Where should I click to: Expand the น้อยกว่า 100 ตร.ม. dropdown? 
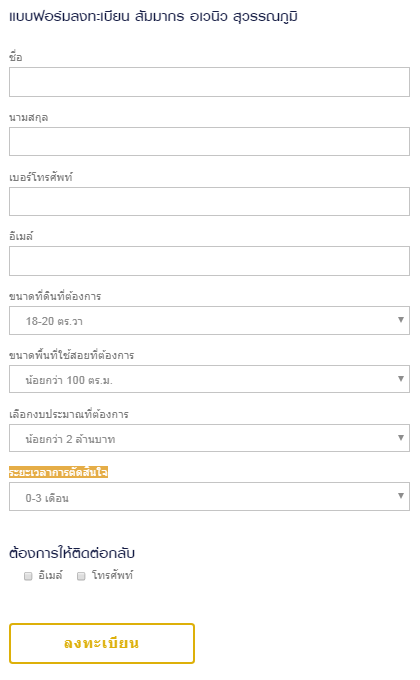[209, 379]
